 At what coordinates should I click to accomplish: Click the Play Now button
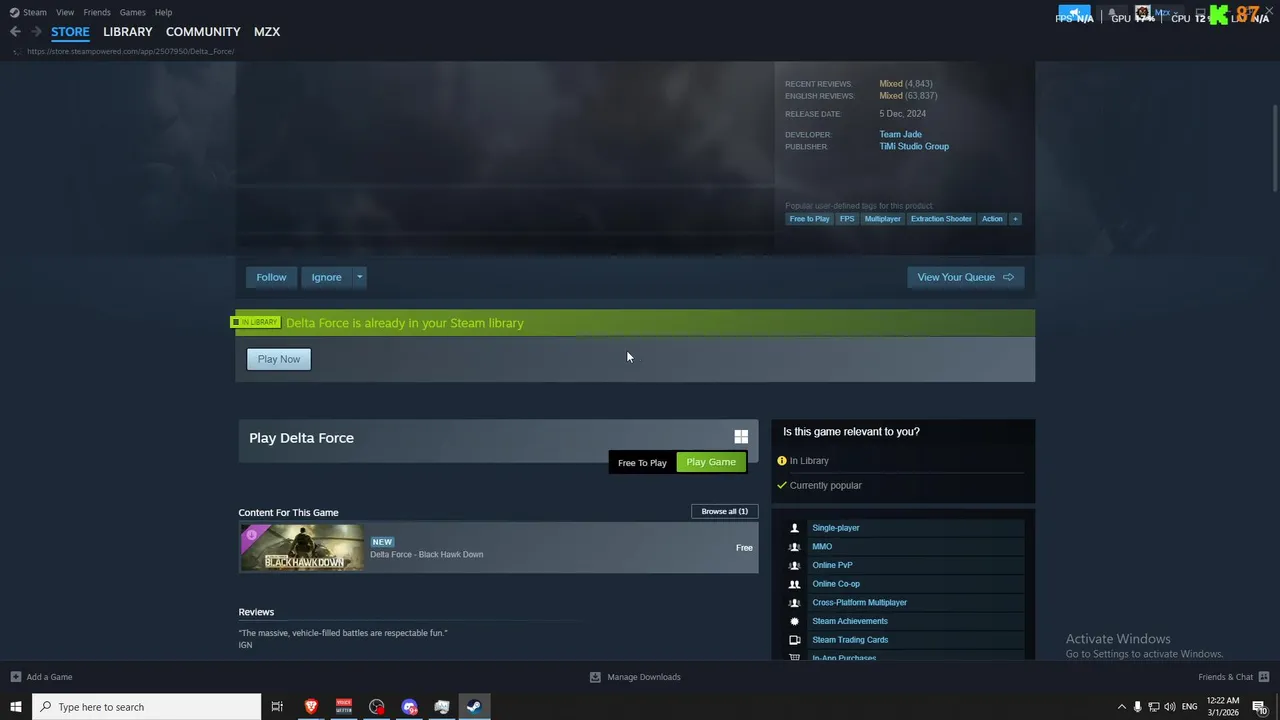pyautogui.click(x=279, y=359)
